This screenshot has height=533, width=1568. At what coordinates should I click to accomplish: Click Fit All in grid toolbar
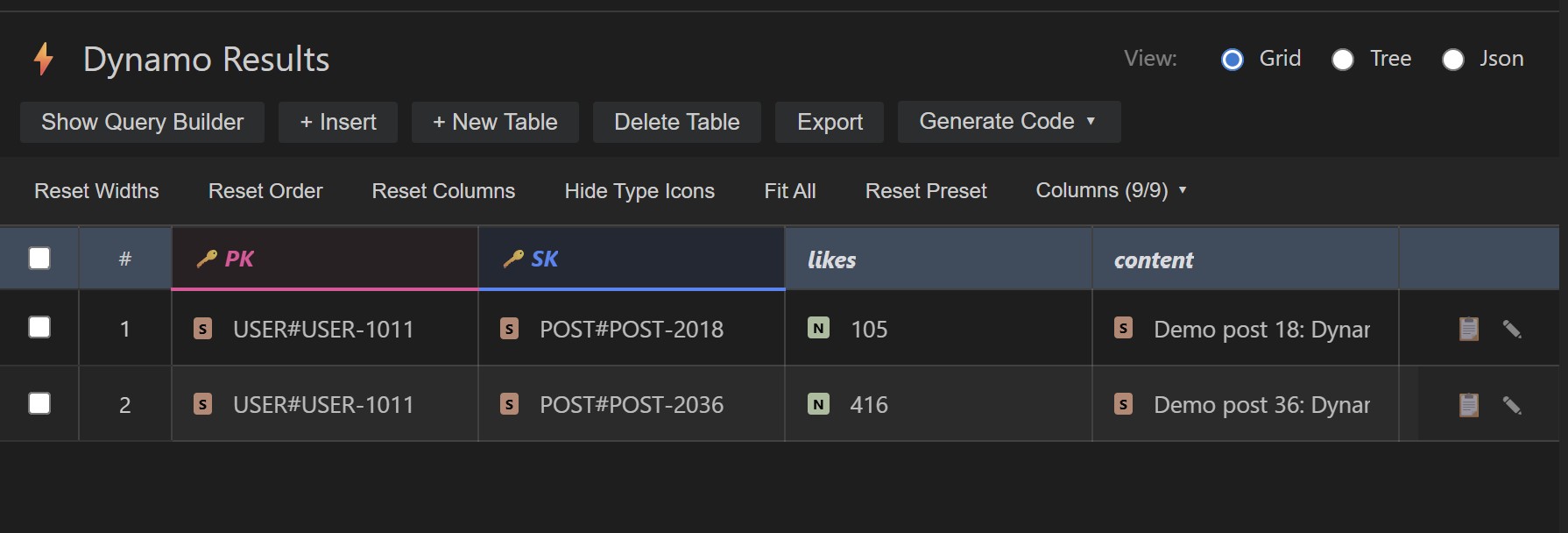click(x=790, y=190)
